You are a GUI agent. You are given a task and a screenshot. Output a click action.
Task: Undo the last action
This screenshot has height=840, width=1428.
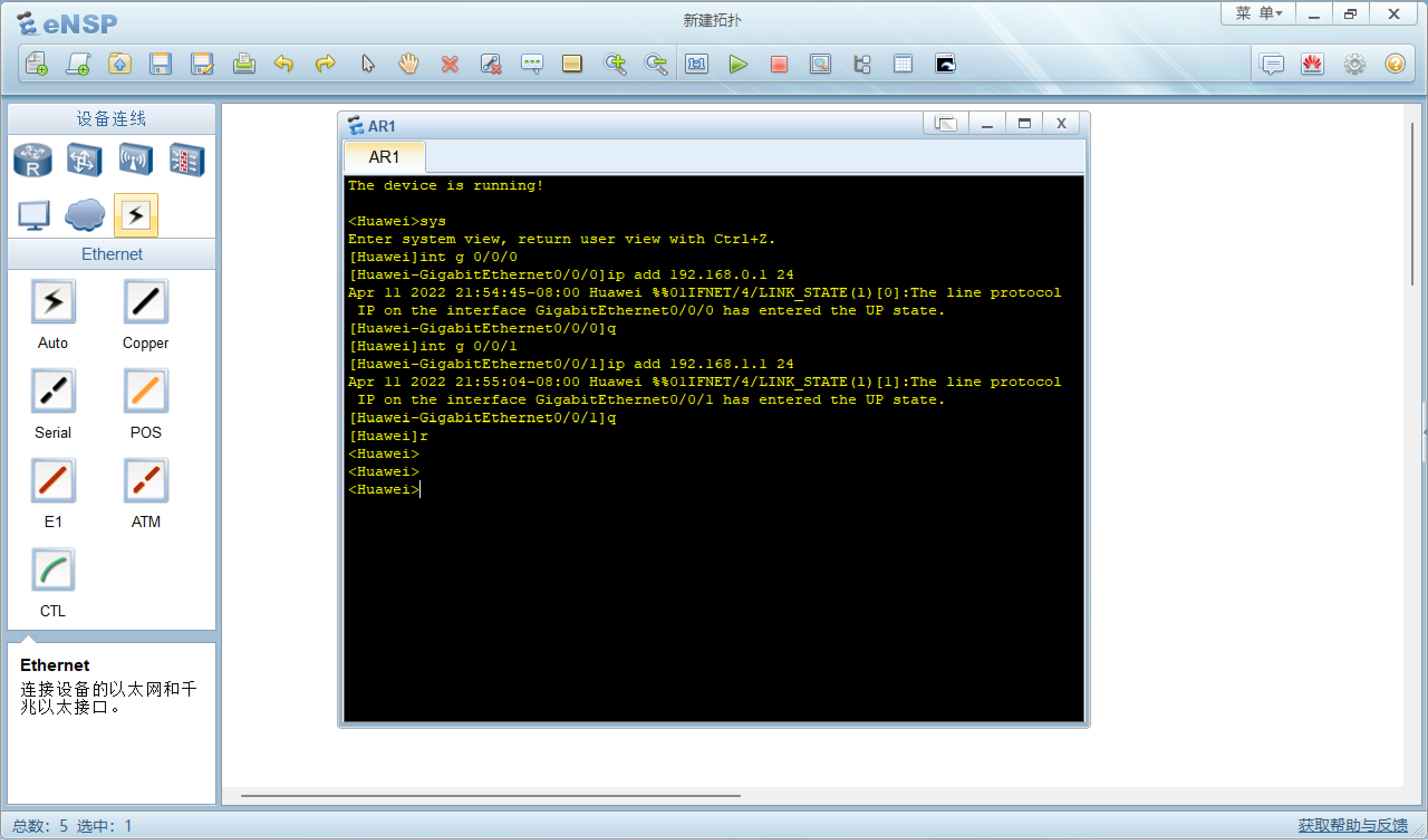pos(284,64)
